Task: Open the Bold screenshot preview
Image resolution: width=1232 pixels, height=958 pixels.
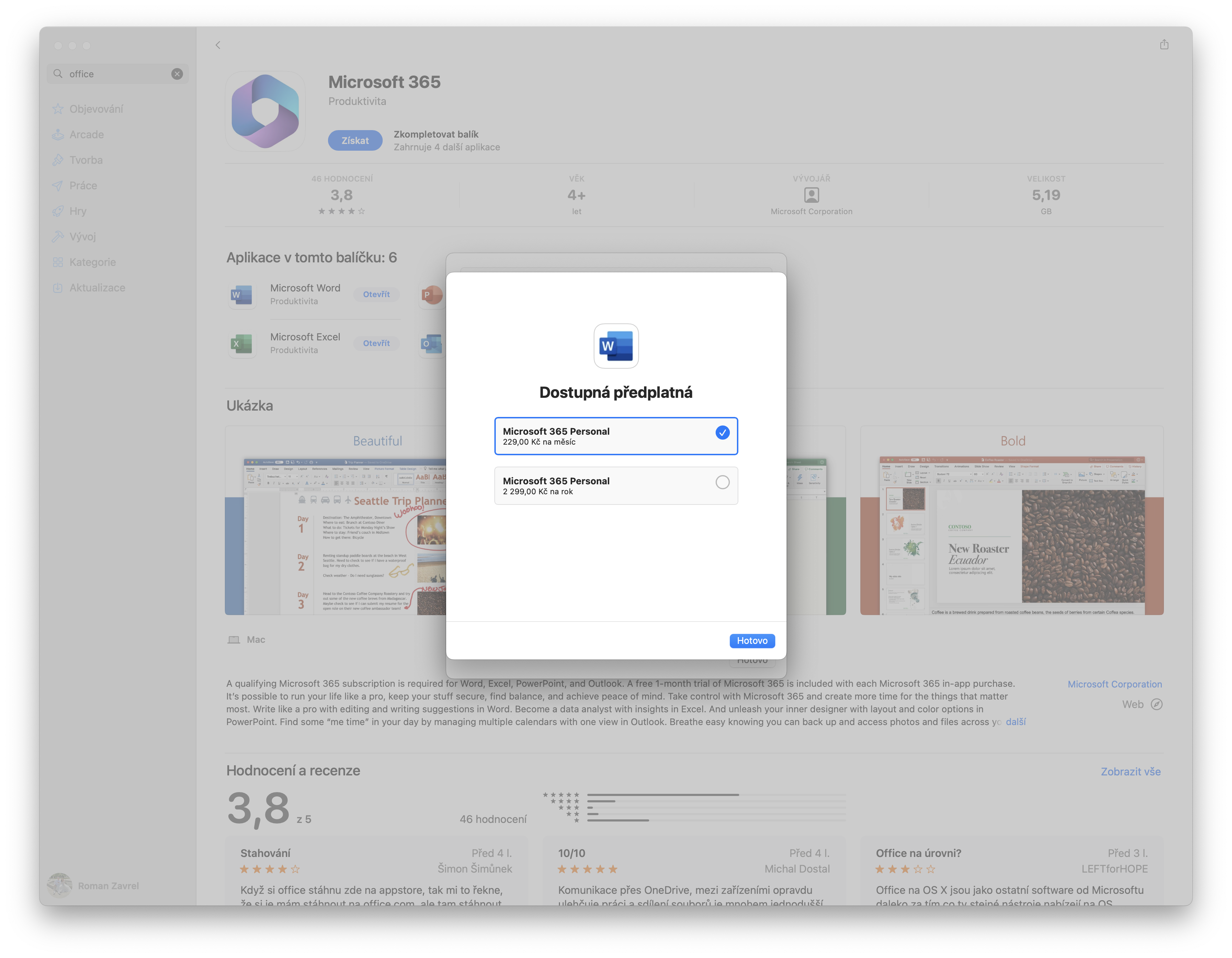Action: coord(1011,520)
